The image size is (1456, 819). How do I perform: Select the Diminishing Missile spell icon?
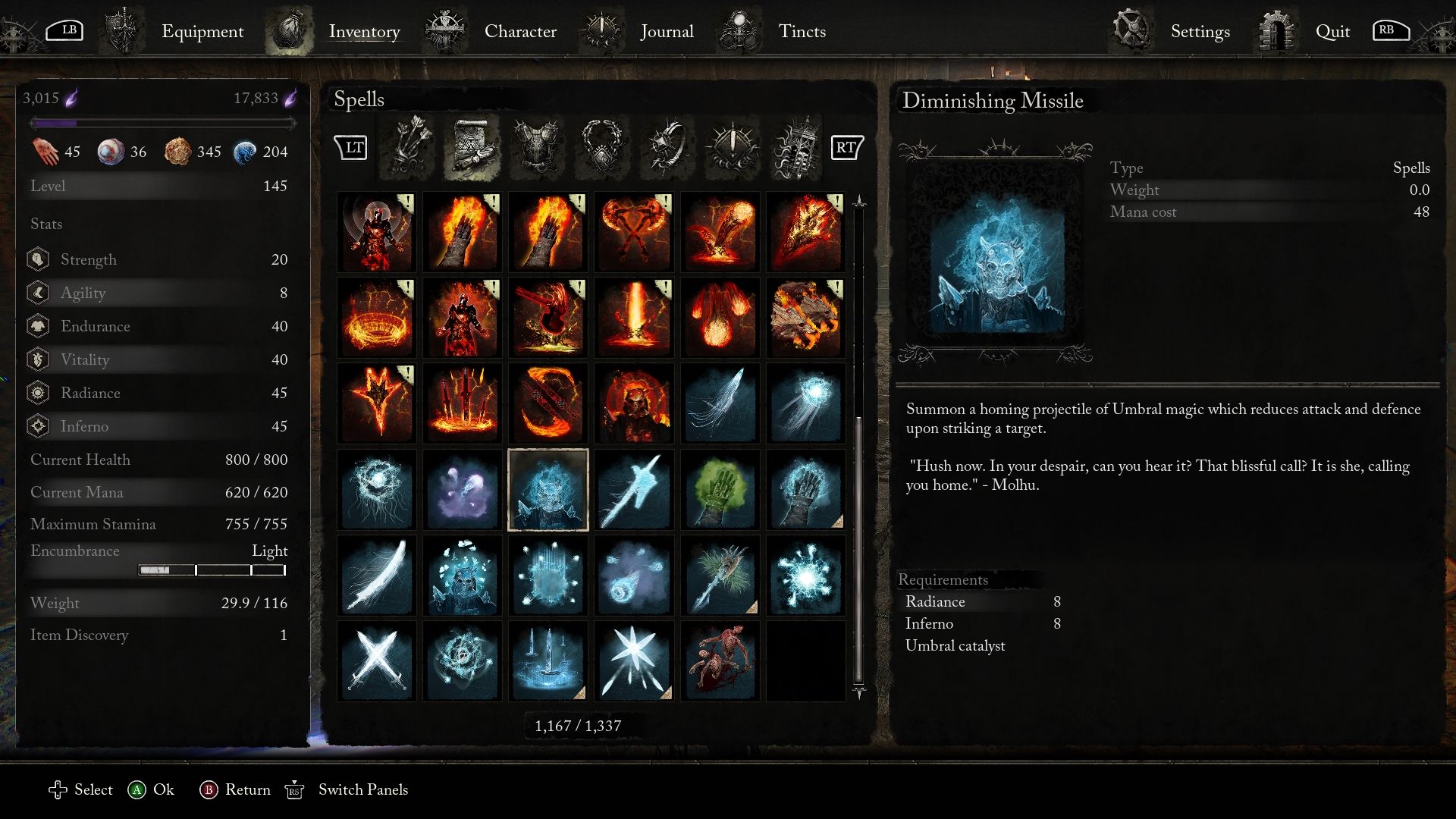coord(548,489)
